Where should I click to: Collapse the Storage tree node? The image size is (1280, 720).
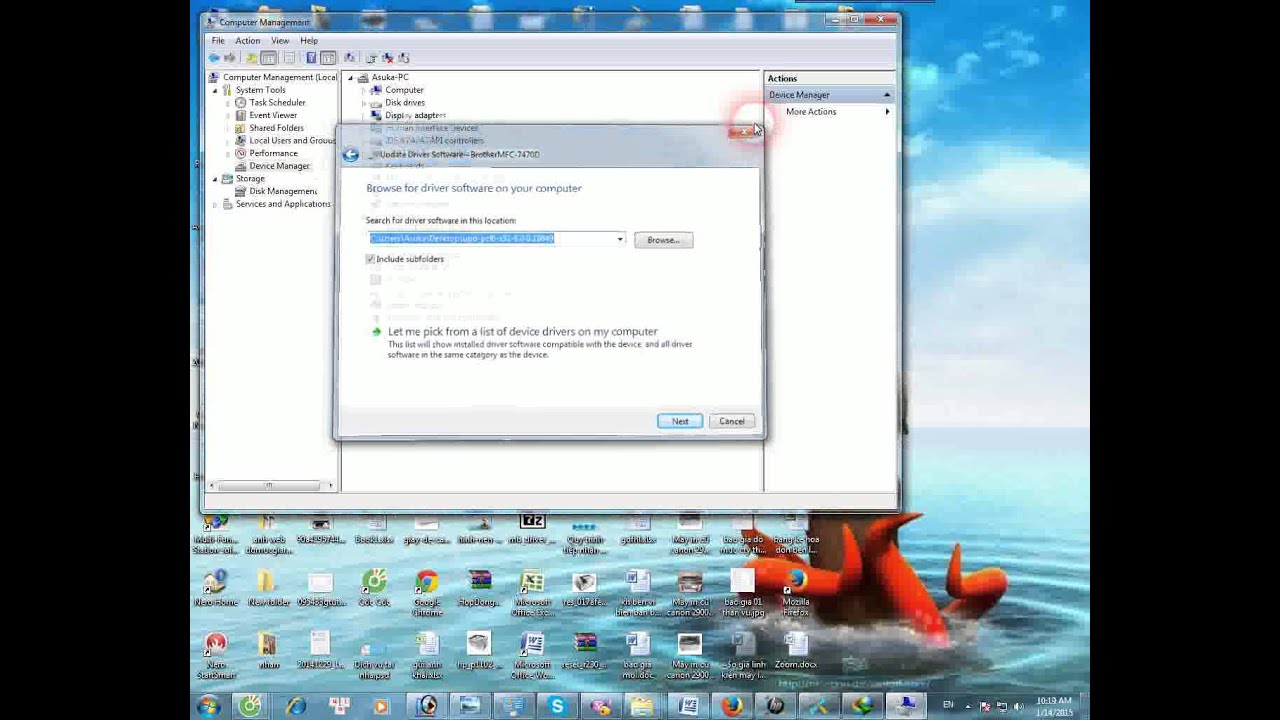(214, 179)
